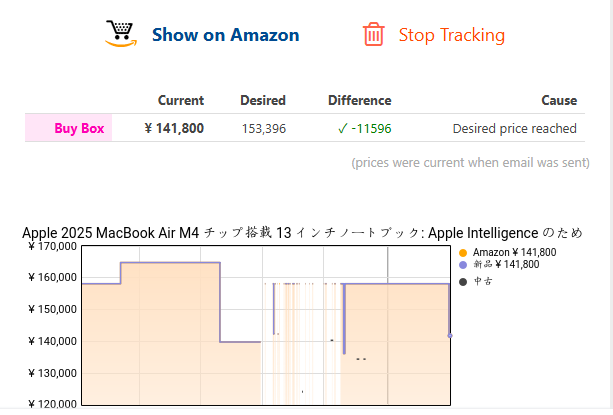Screen dimensions: 613x415
Task: Click the orange trash bin icon
Action: tap(373, 34)
